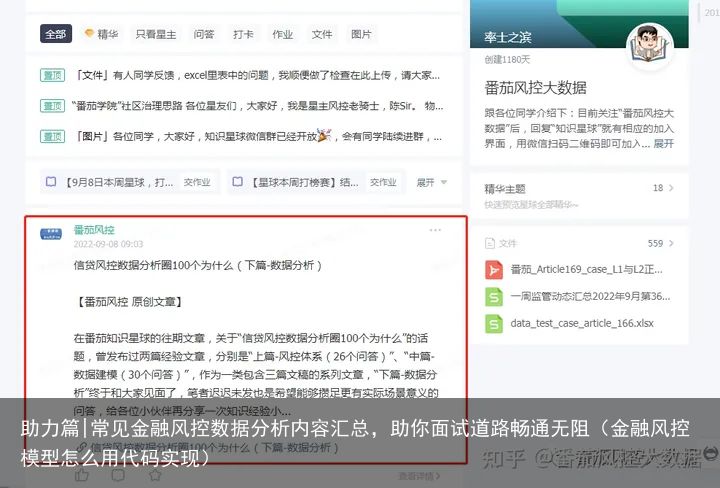Click the green icon of 一周监管动态汇总
The width and height of the screenshot is (720, 488).
pos(494,297)
